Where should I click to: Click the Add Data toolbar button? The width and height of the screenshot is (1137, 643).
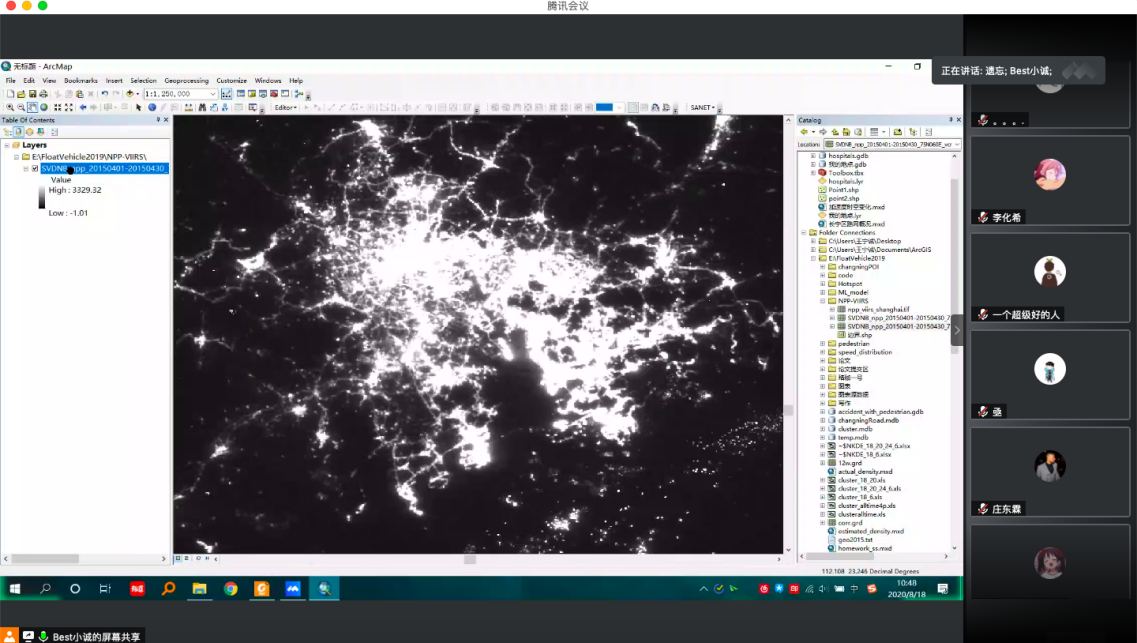(131, 94)
